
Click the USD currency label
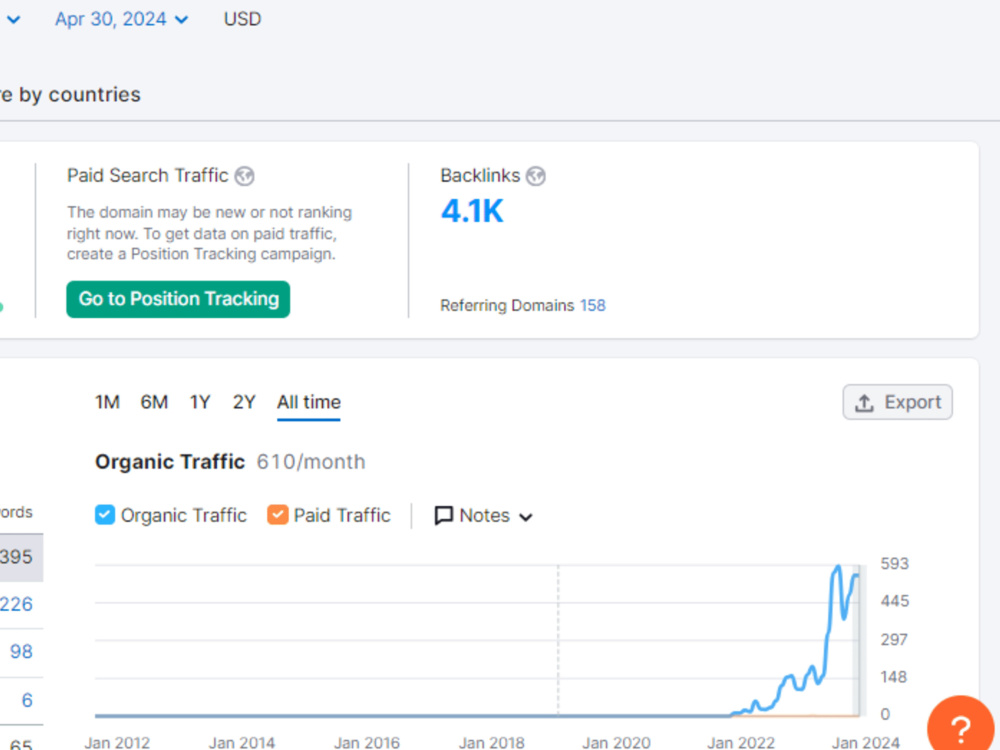[x=242, y=19]
